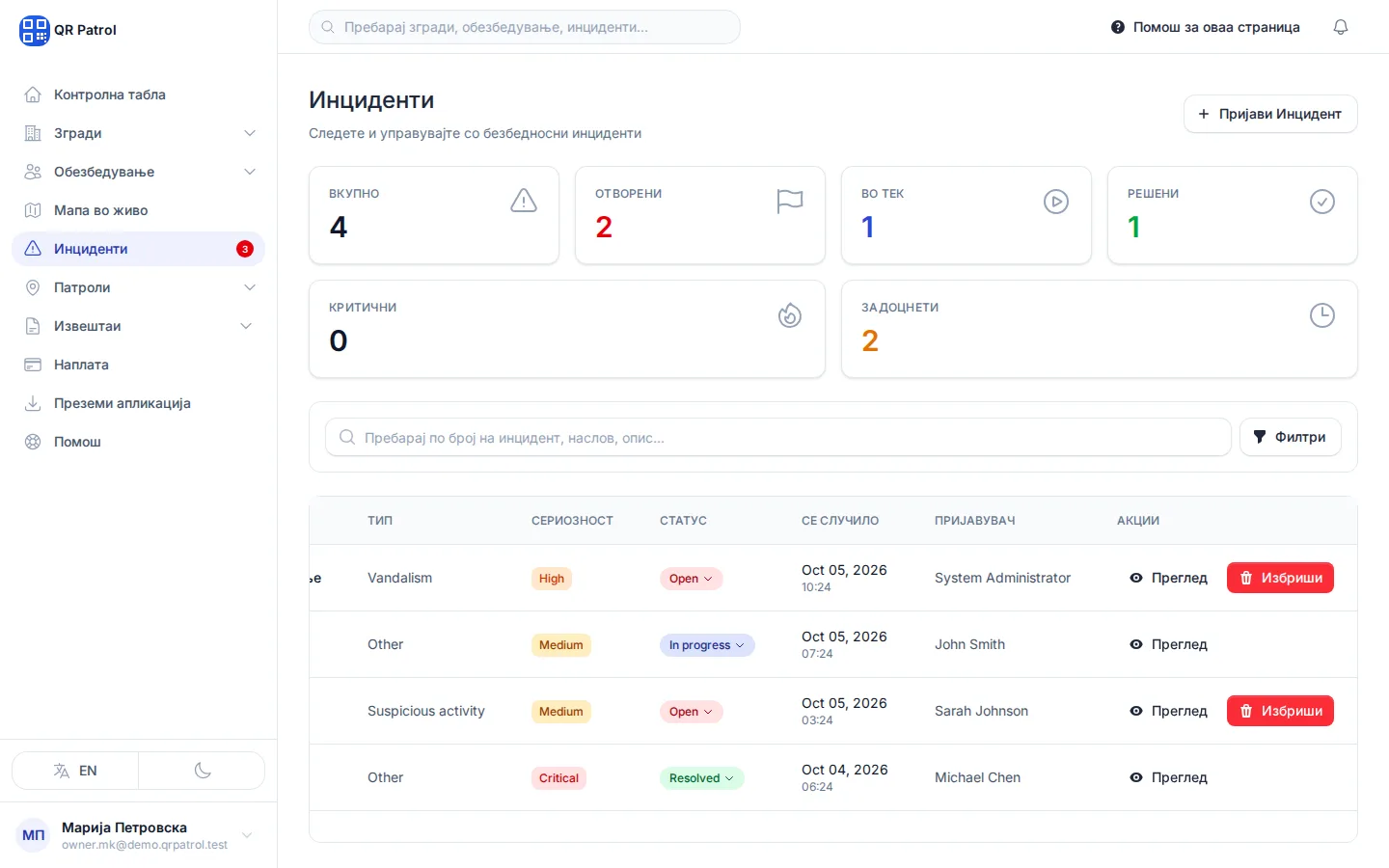The height and width of the screenshot is (868, 1389).
Task: Open notifications bell icon
Action: tap(1341, 27)
